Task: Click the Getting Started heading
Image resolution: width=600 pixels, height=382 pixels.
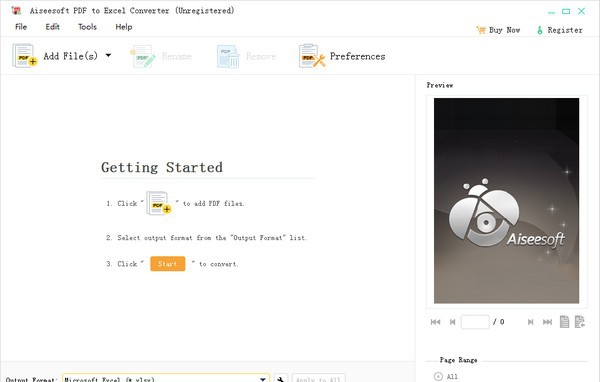Action: pos(162,167)
